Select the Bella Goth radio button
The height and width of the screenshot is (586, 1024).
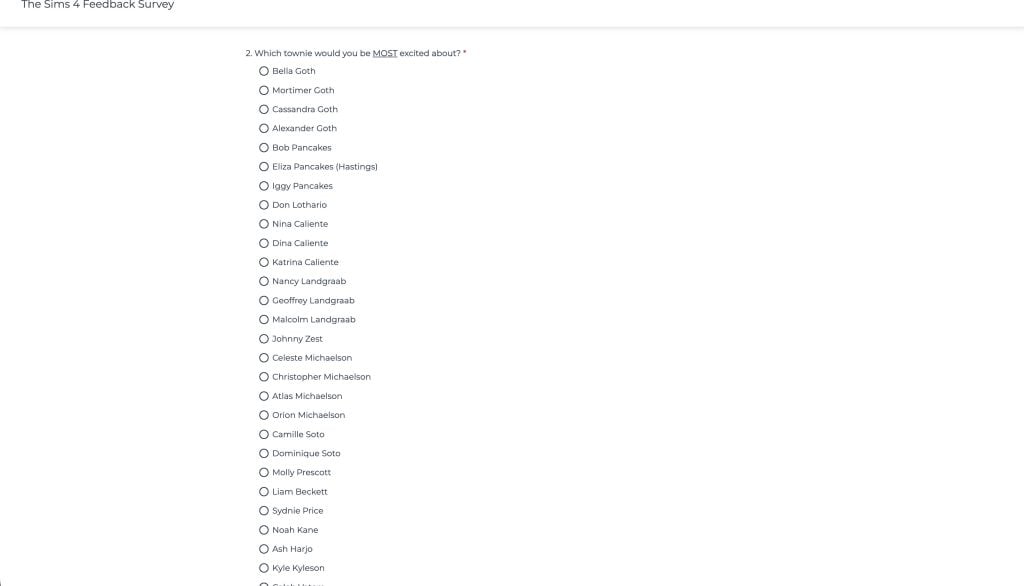(264, 71)
